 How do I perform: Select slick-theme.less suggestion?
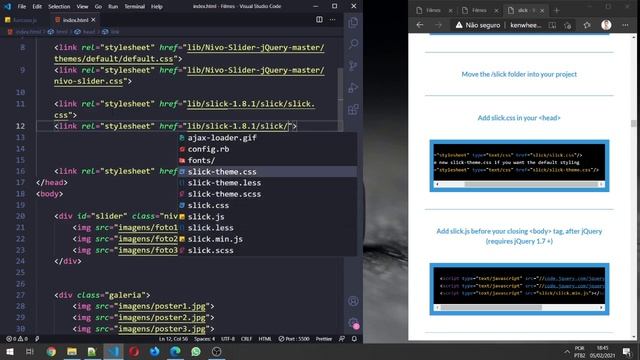pos(267,183)
